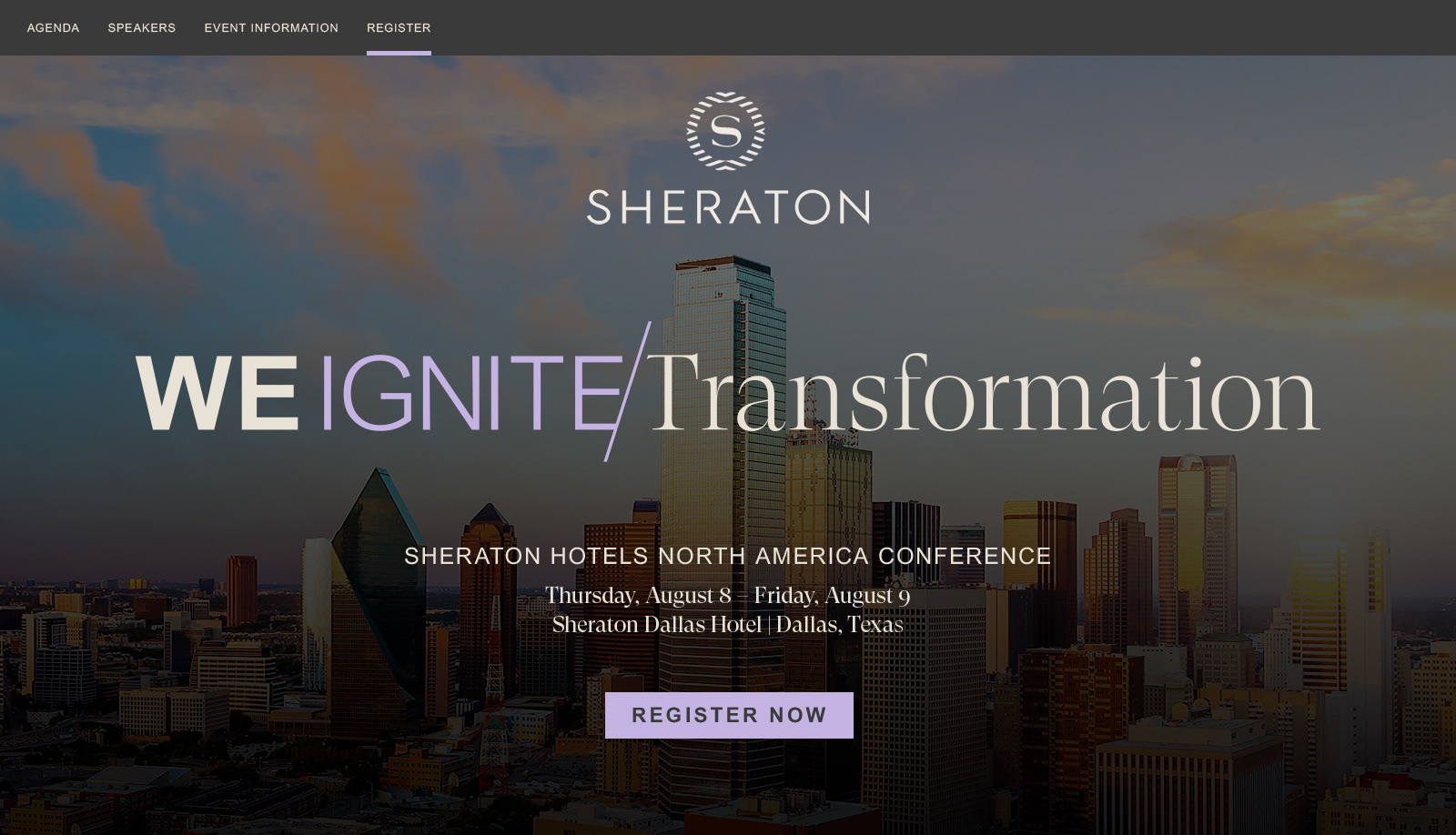The height and width of the screenshot is (835, 1456).
Task: Go to the Speakers page
Action: [142, 28]
